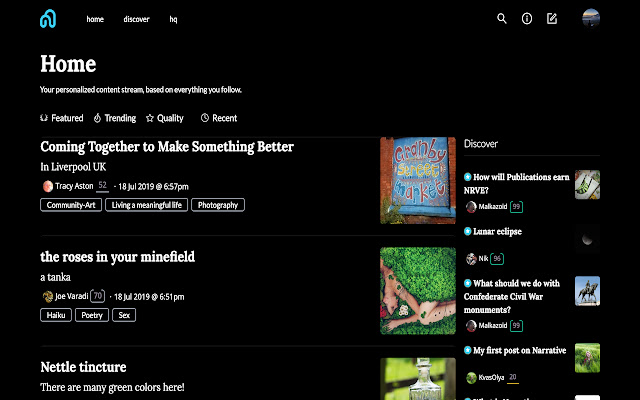Open author name Joe Varadi
The height and width of the screenshot is (400, 640).
click(72, 296)
